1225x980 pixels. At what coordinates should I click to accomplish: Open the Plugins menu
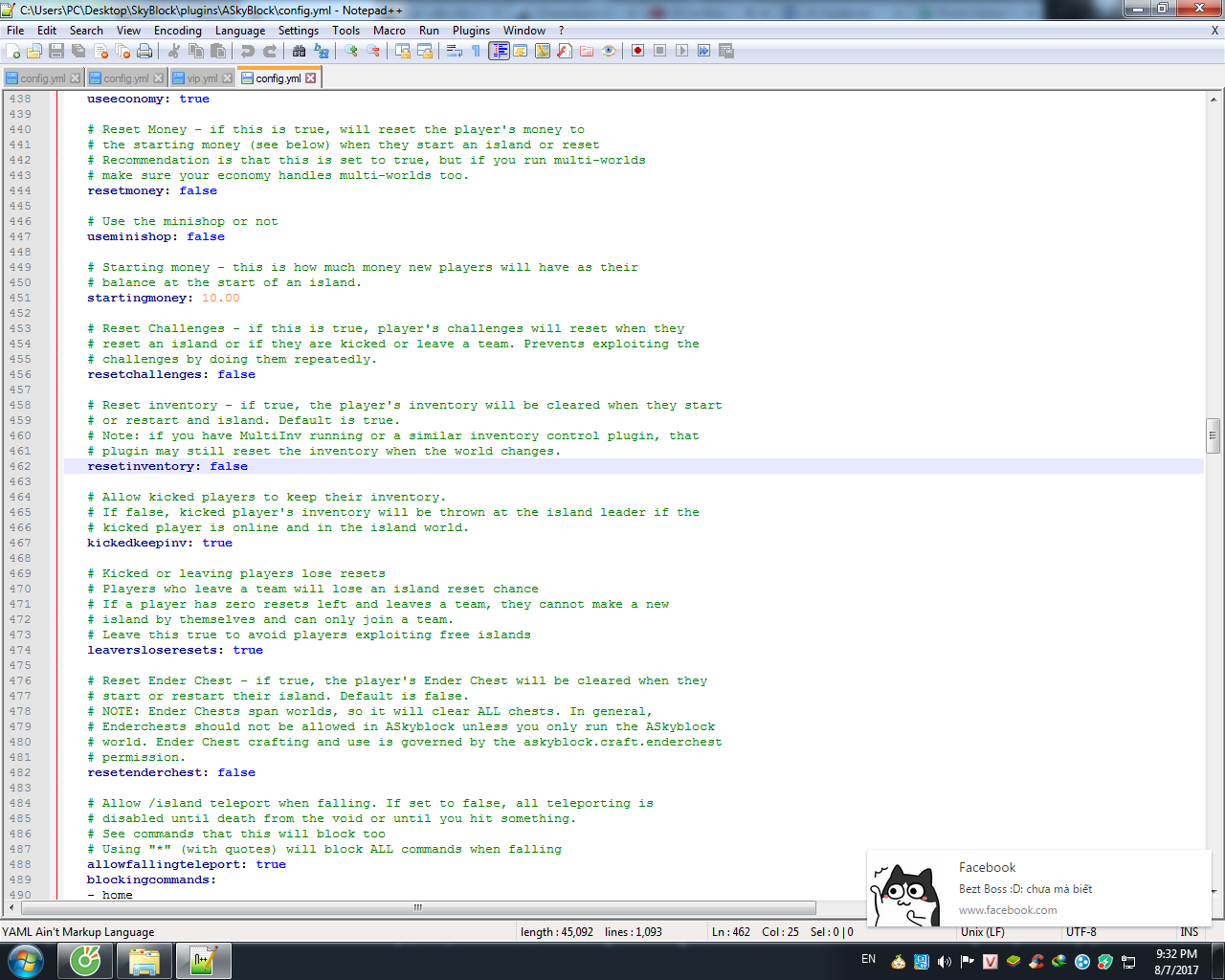(x=471, y=31)
